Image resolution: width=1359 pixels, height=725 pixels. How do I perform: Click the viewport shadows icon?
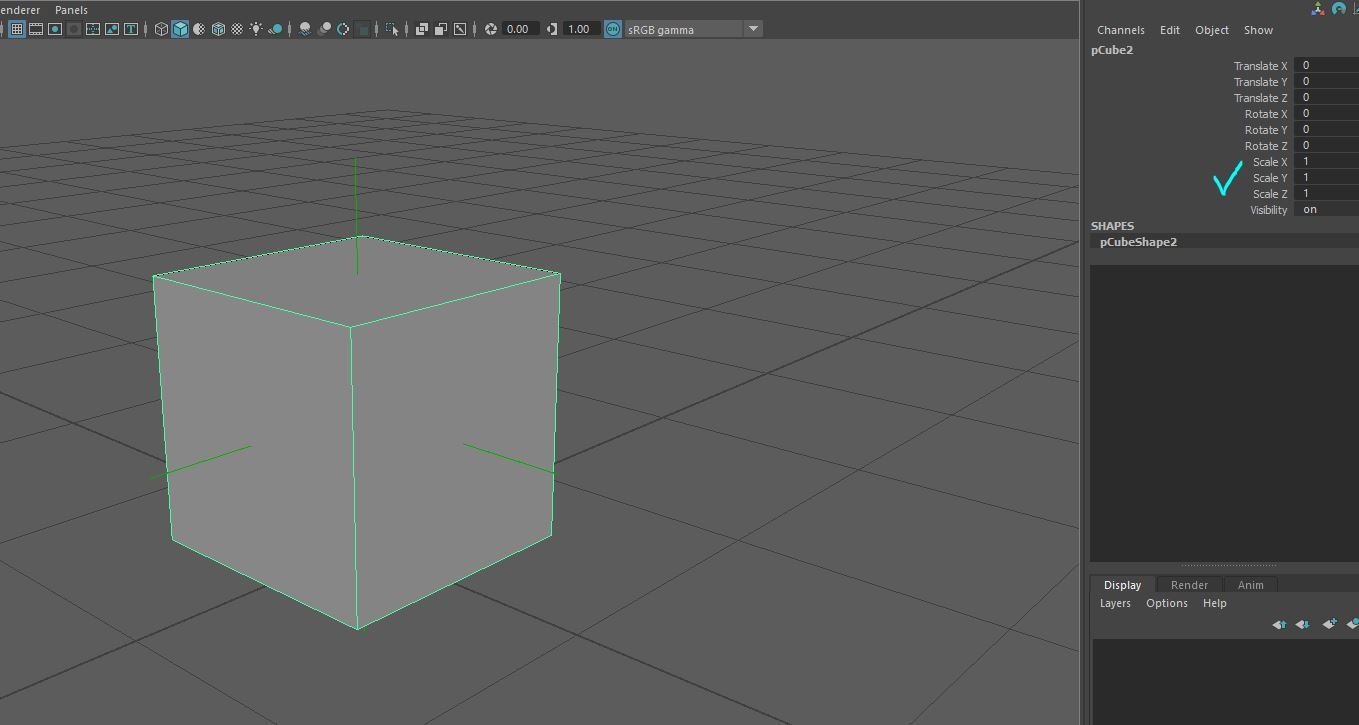275,29
